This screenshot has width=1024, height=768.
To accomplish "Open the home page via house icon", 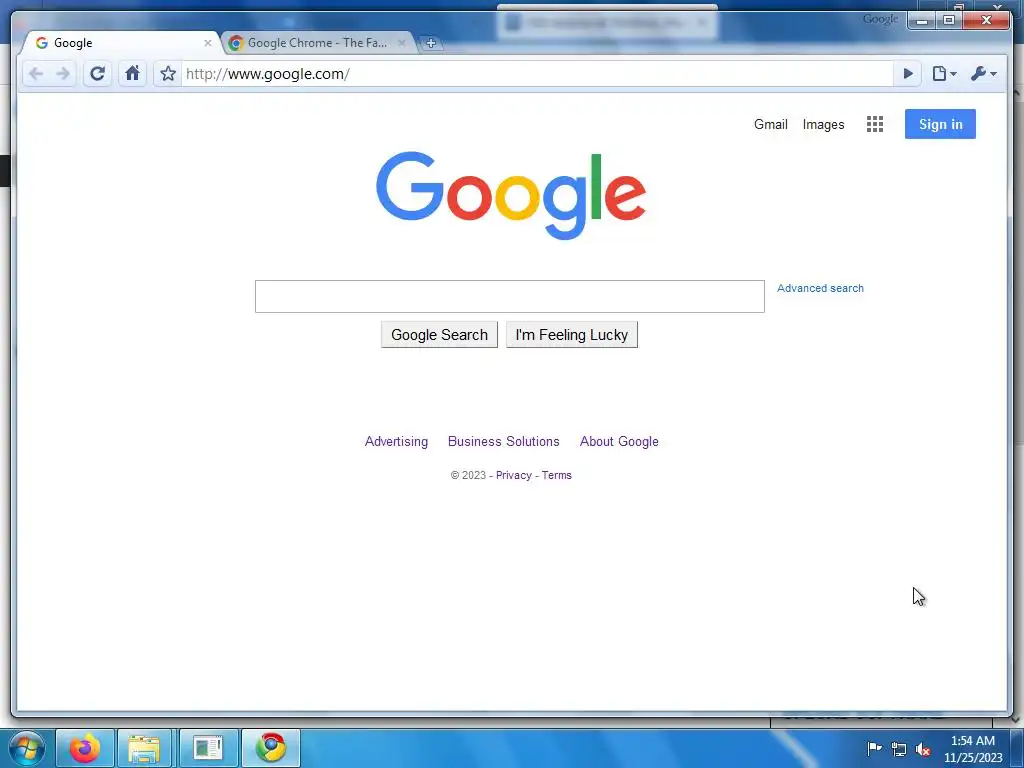I will point(133,73).
